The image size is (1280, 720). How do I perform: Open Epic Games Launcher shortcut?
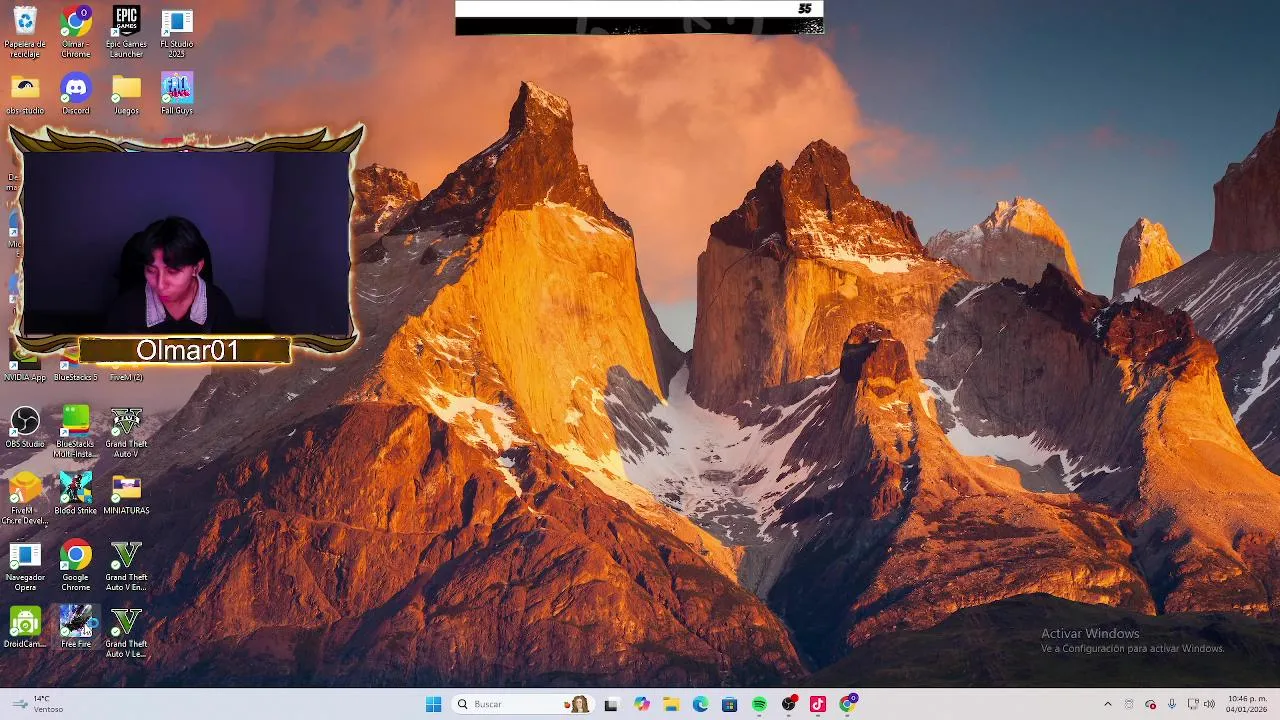[126, 32]
